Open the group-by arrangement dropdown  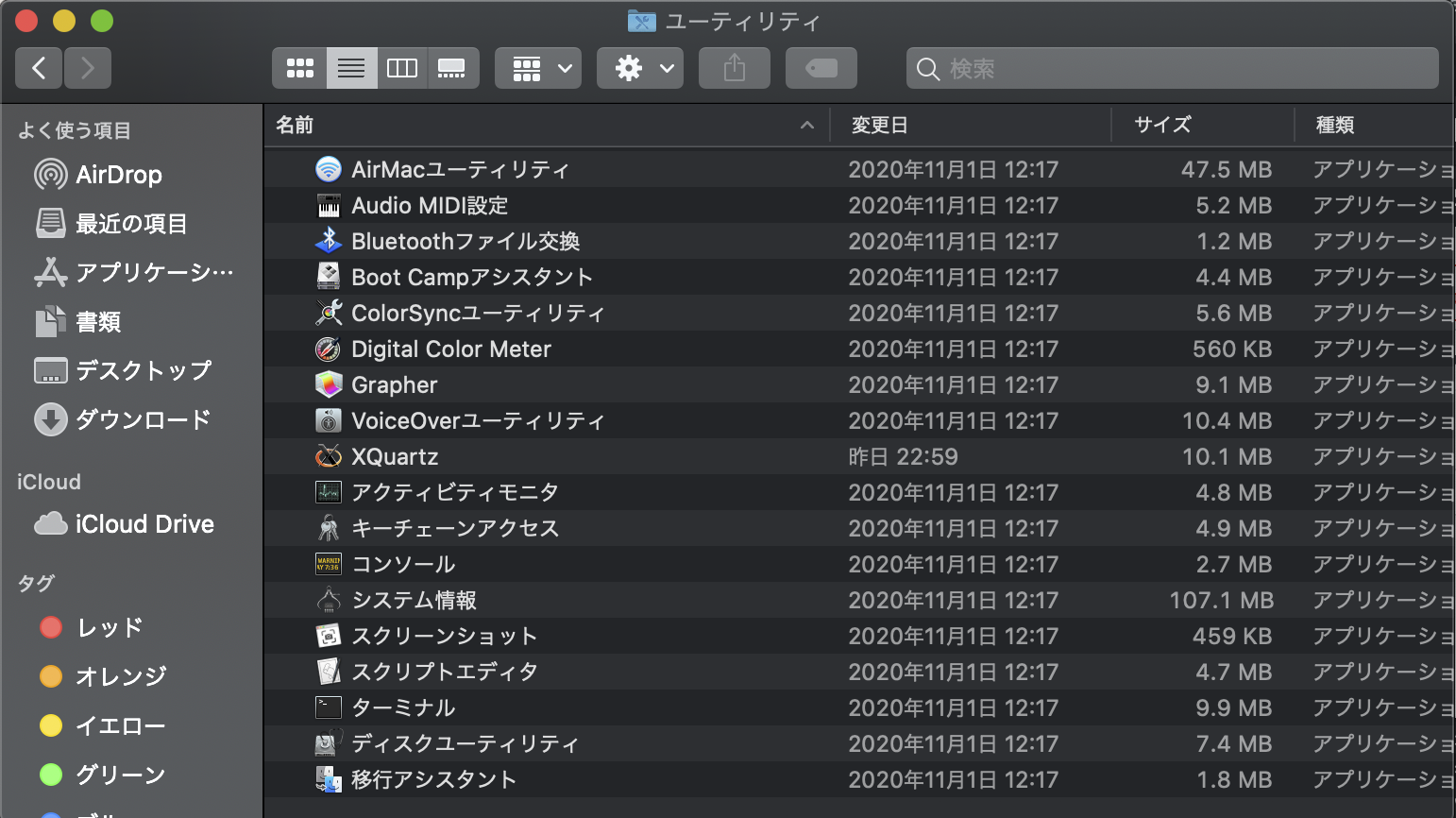[538, 68]
